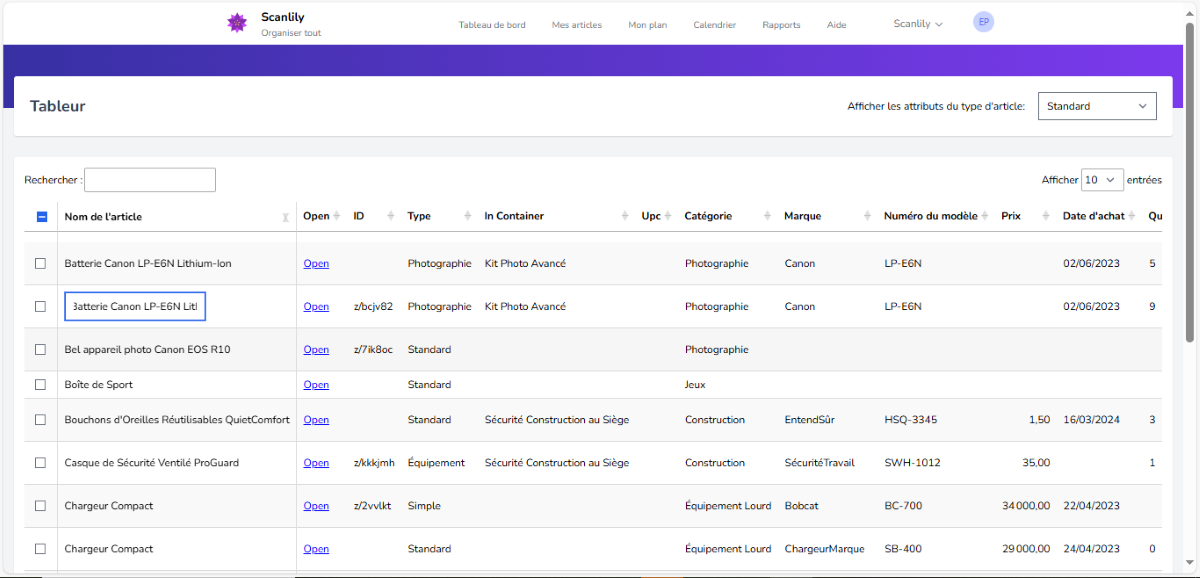This screenshot has width=1200, height=578.
Task: Sort table by Catégorie column arrows
Action: click(x=767, y=216)
